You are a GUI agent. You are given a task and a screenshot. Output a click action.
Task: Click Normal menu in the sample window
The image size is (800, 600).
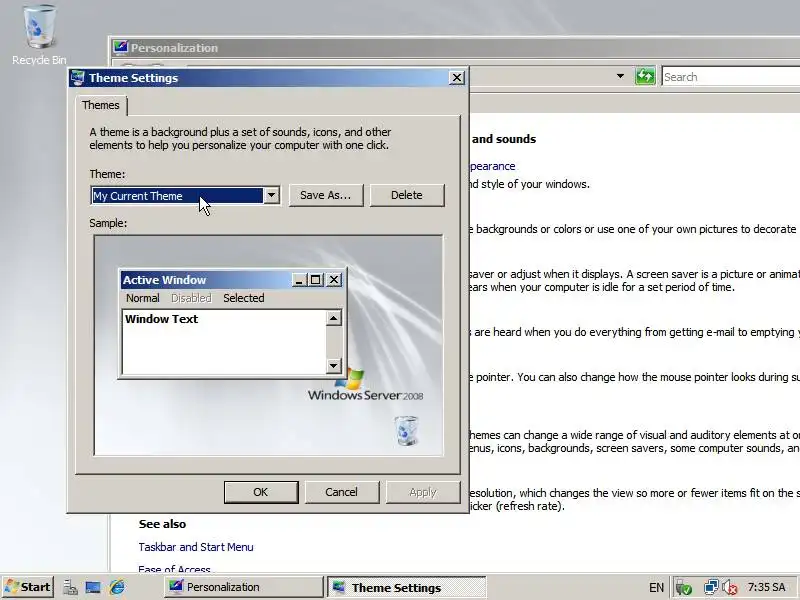(143, 298)
